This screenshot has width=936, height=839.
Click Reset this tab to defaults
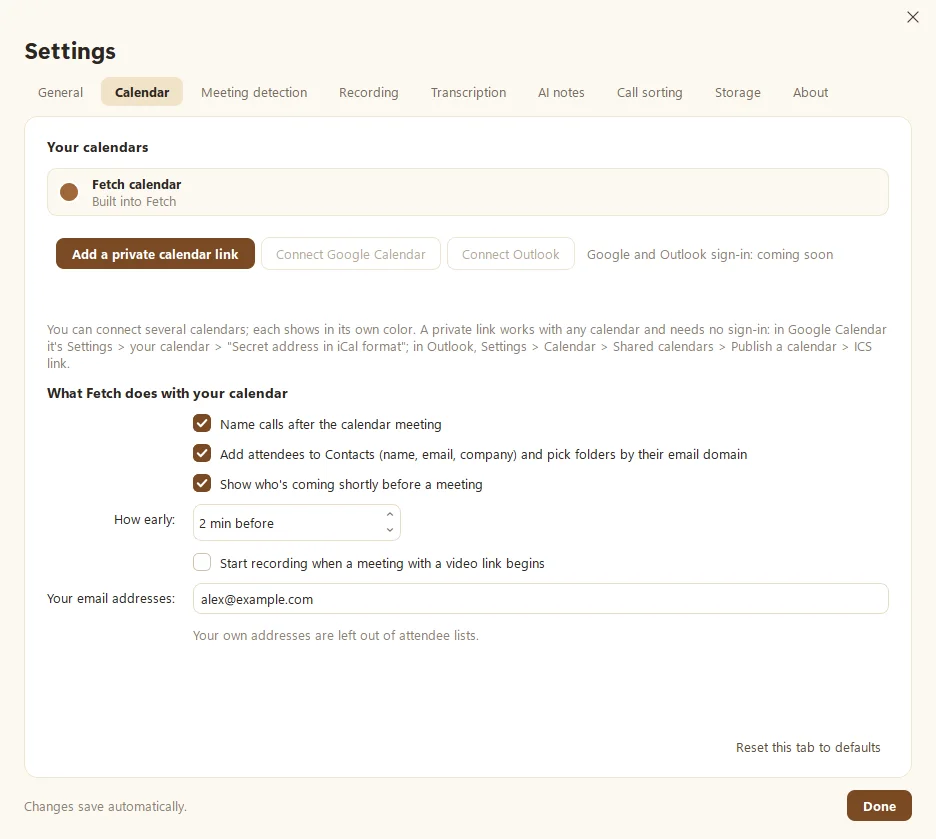point(808,747)
